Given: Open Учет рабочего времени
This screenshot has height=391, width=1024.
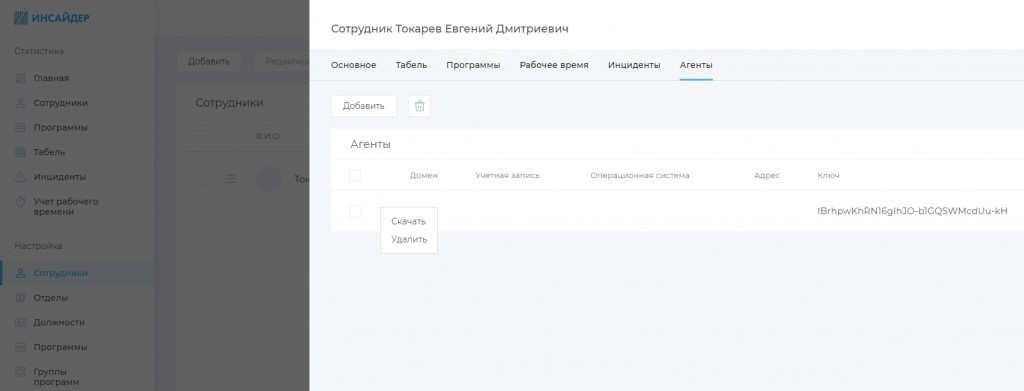Looking at the screenshot, I should [x=66, y=207].
